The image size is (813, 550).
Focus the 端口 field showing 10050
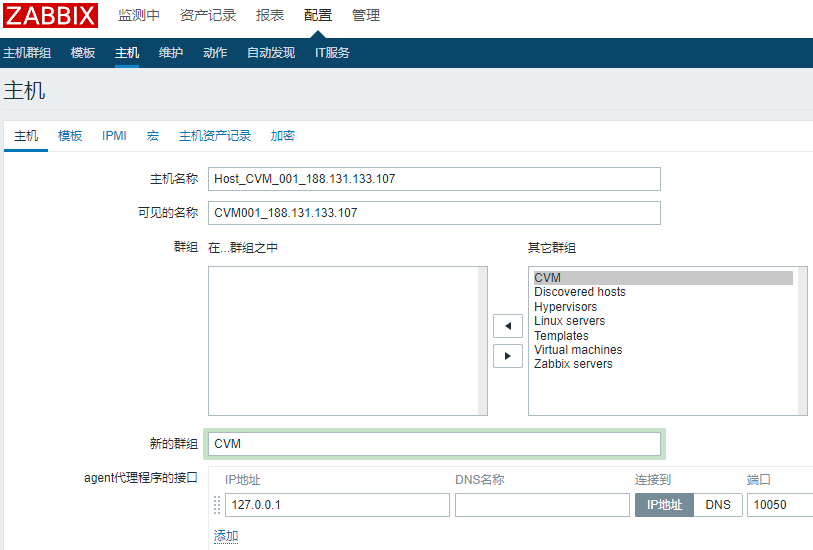point(780,505)
